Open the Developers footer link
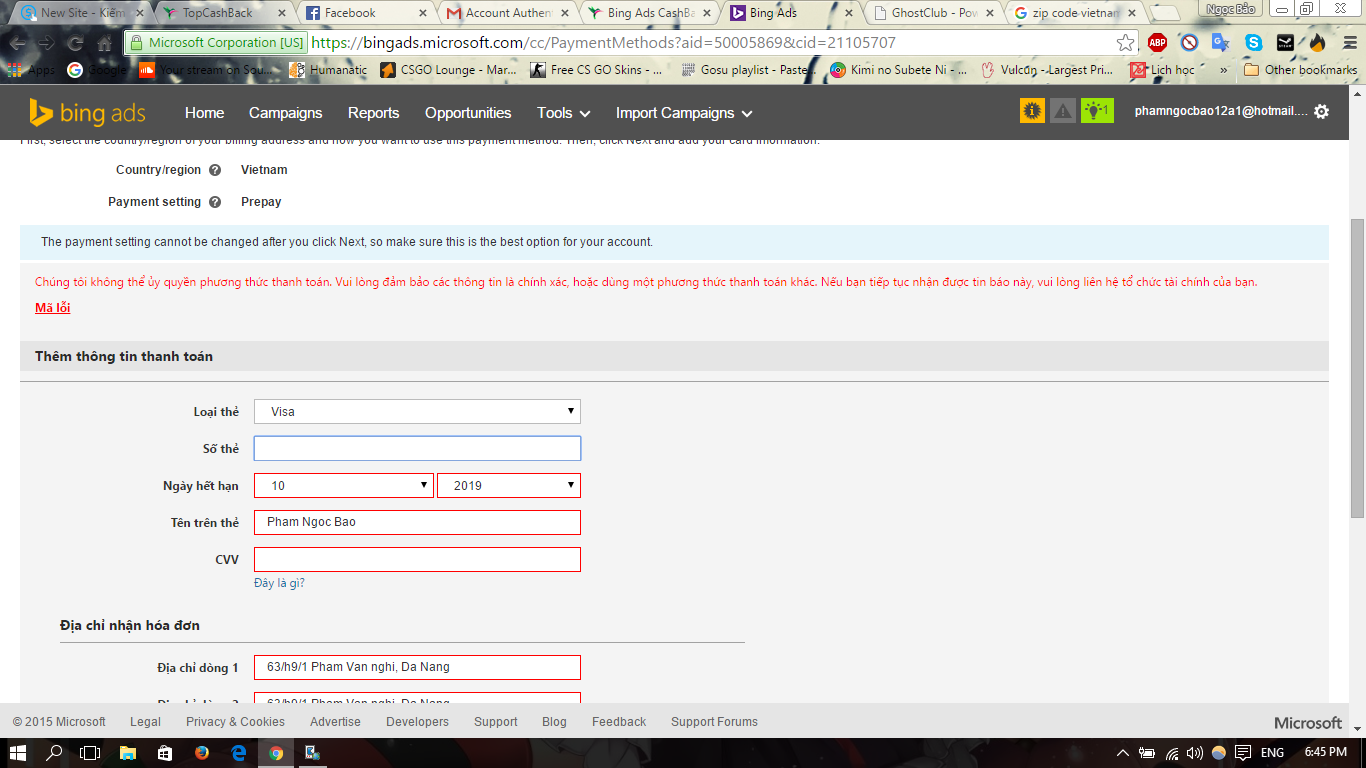The height and width of the screenshot is (768, 1366). 417,722
